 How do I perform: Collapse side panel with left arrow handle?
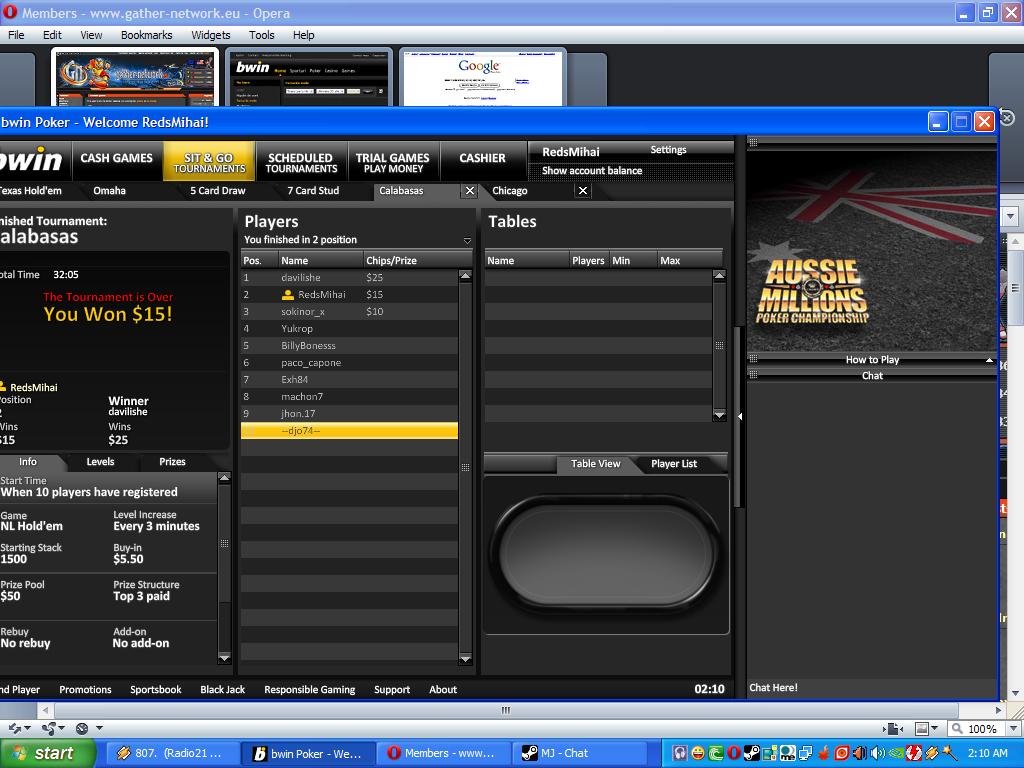tap(740, 416)
